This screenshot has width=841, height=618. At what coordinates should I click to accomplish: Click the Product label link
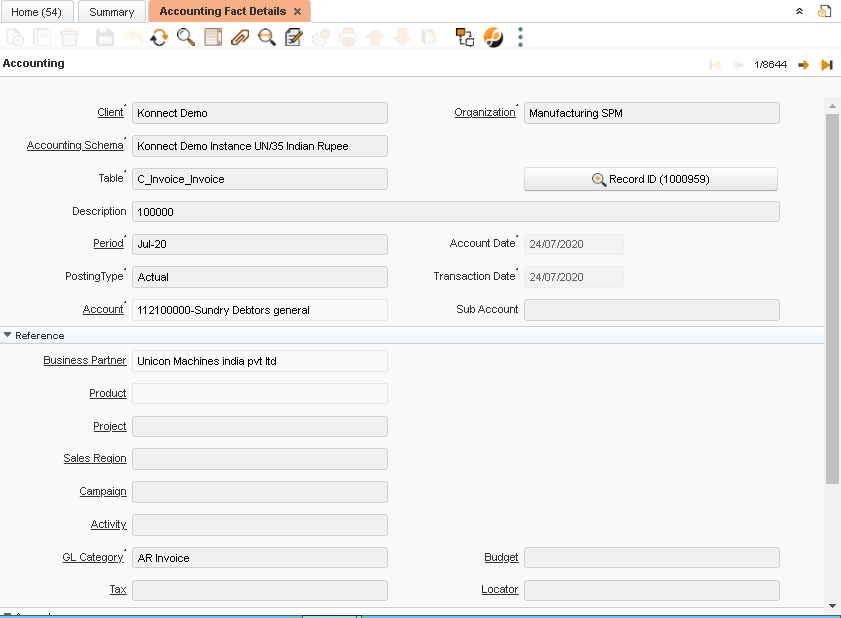(x=108, y=393)
